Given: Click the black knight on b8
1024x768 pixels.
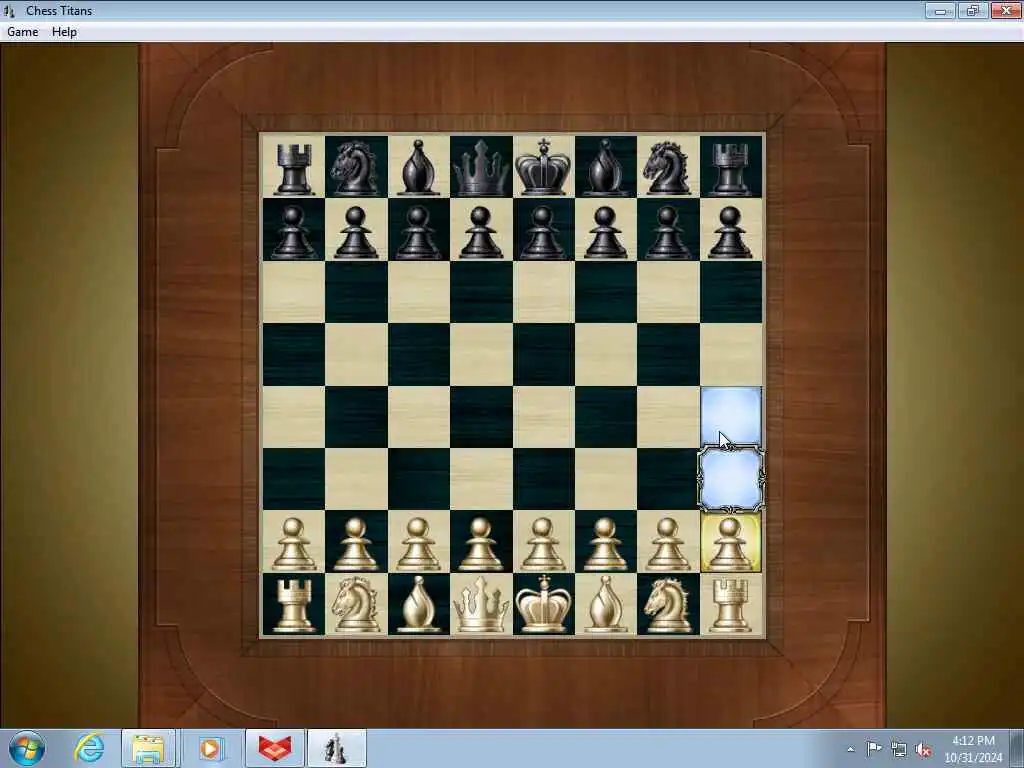Looking at the screenshot, I should tap(355, 168).
